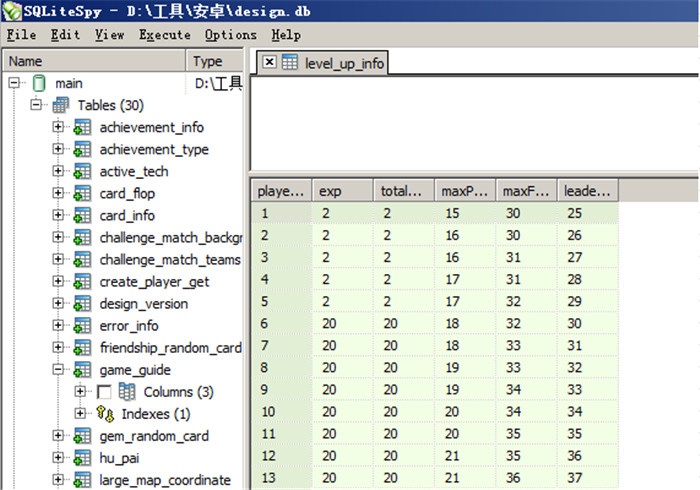Click the active_tech table icon

[x=82, y=171]
